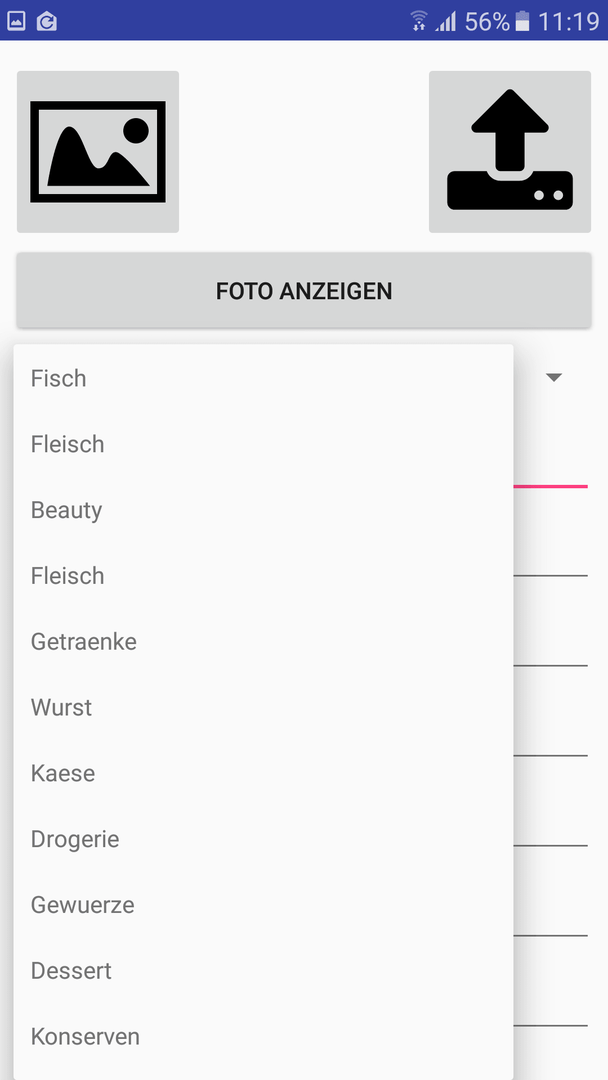Select the Drogerie category

click(x=263, y=839)
